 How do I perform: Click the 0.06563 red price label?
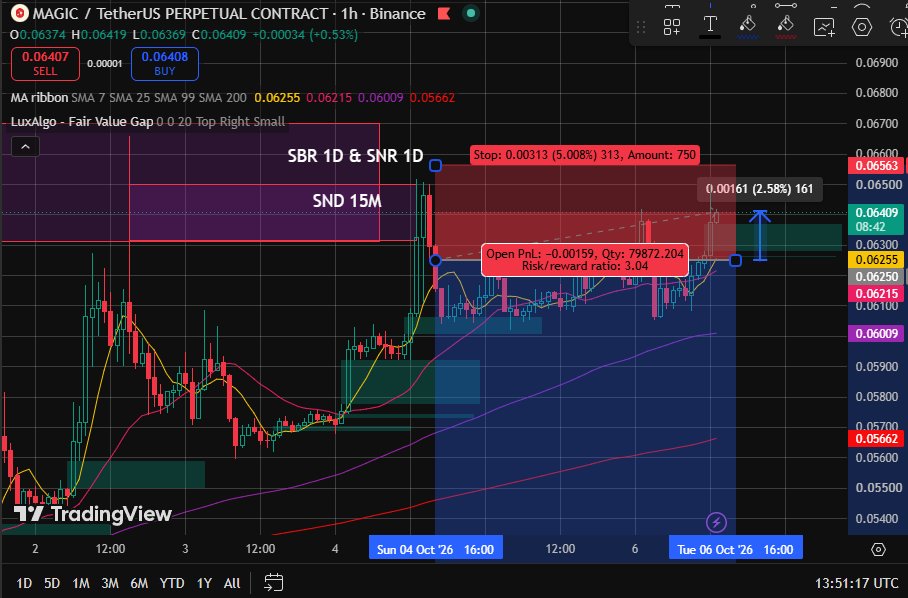(x=877, y=166)
